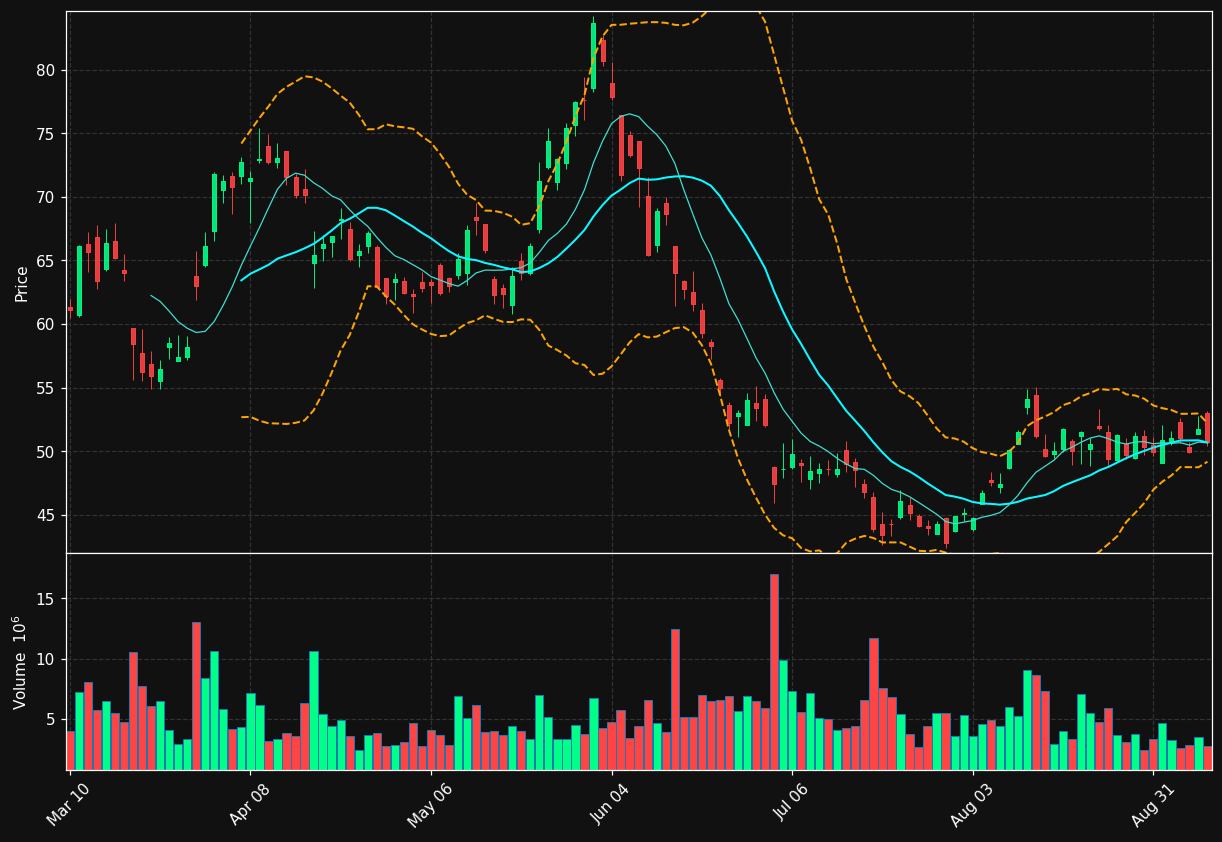Click the 55 price tick label
Image resolution: width=1222 pixels, height=842 pixels.
[x=48, y=389]
